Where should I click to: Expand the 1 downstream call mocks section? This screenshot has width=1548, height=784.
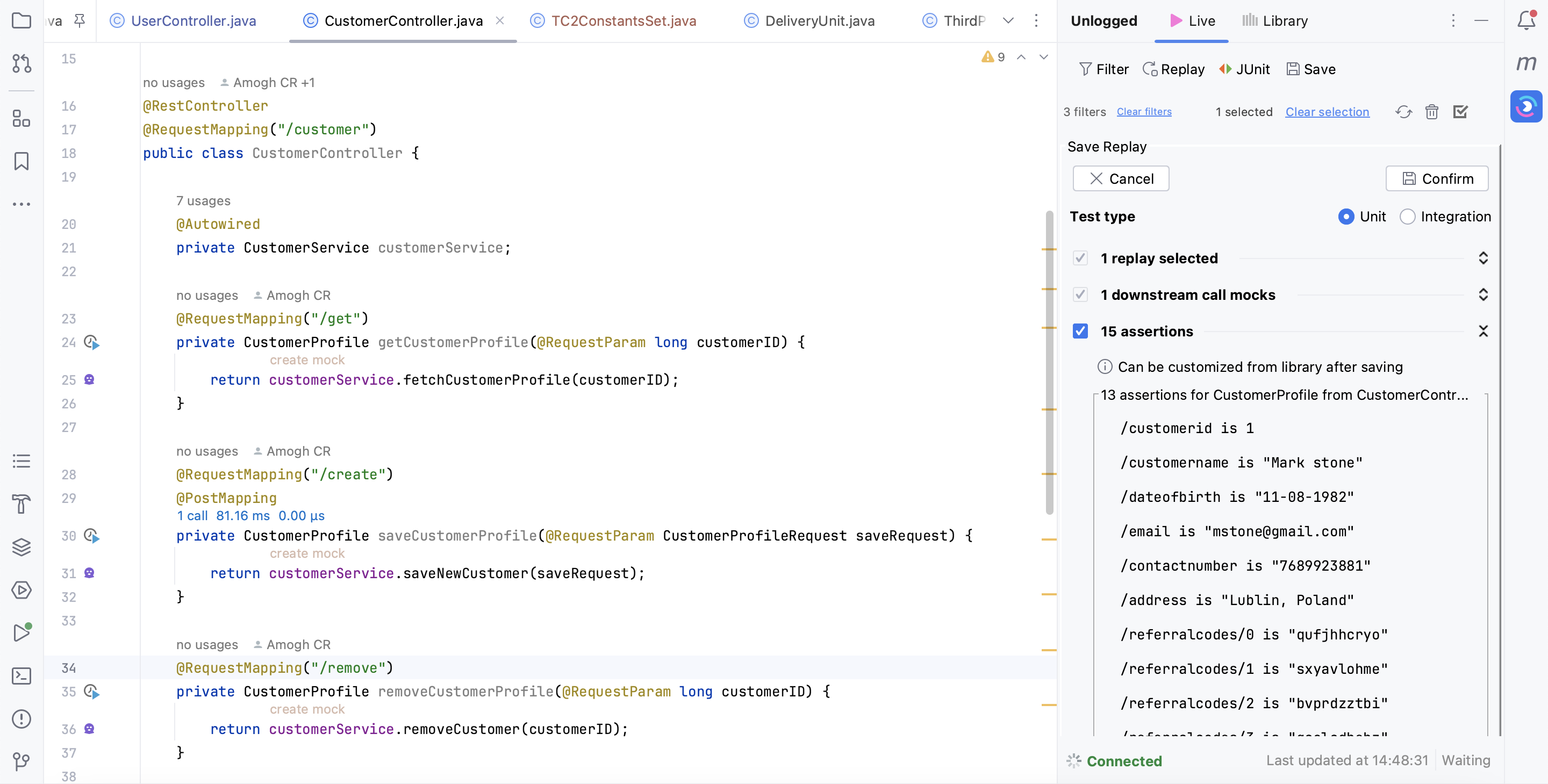(1482, 295)
